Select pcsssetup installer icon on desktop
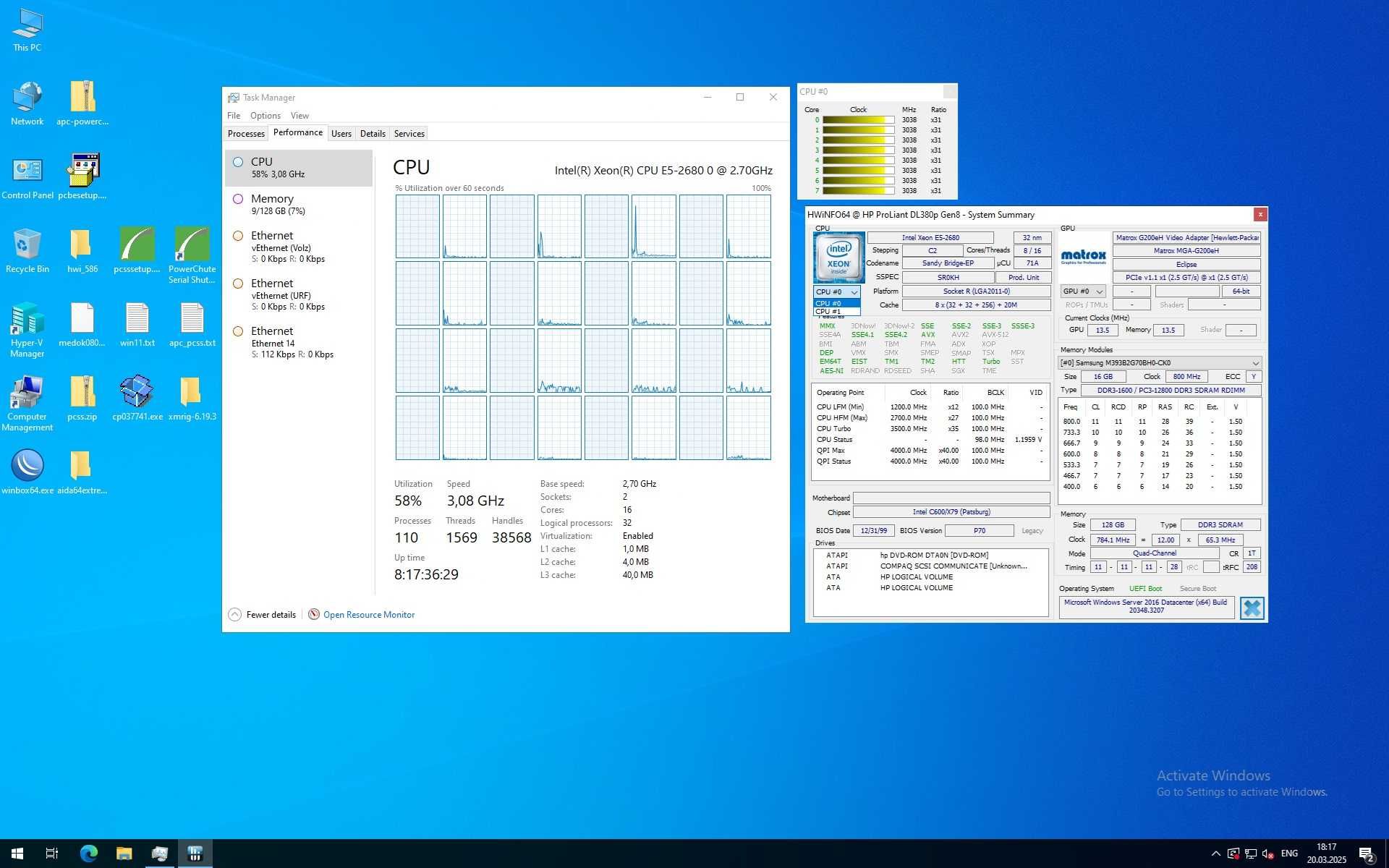Viewport: 1389px width, 868px height. coord(137,251)
